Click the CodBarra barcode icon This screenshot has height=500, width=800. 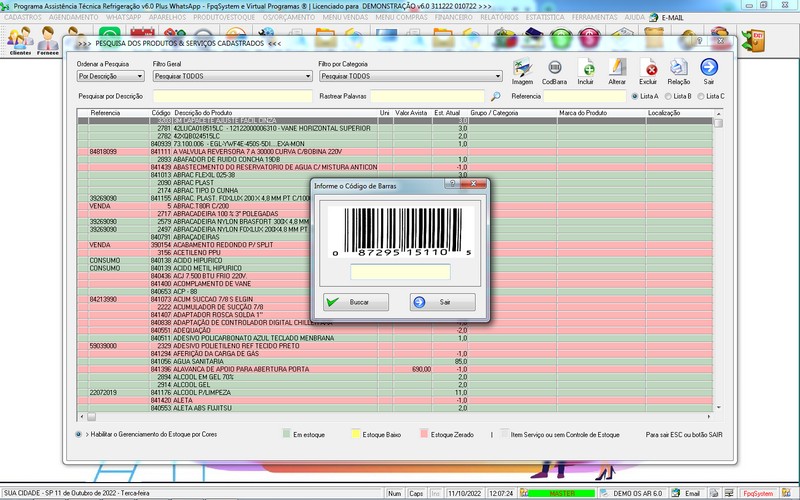click(x=554, y=70)
